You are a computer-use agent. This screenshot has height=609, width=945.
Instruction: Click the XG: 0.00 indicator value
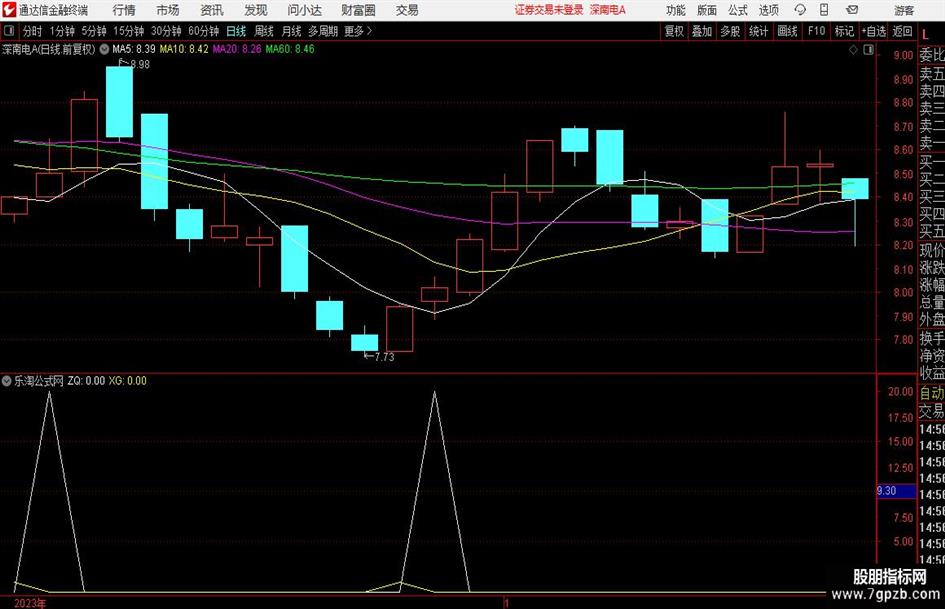[x=127, y=380]
